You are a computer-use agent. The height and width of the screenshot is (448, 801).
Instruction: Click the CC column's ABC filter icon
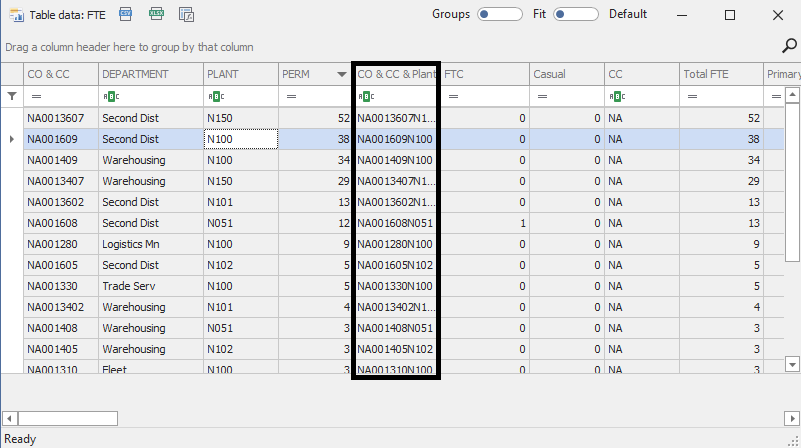[615, 96]
